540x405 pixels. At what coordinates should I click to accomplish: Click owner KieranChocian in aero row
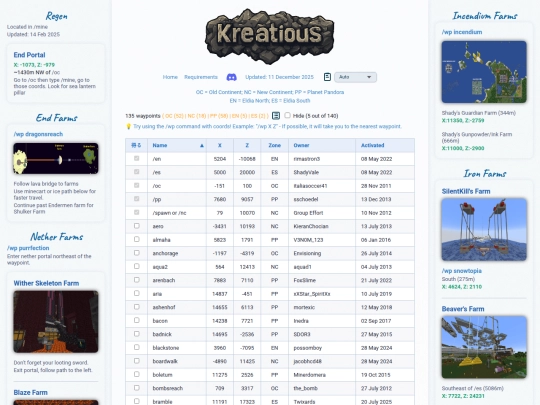click(311, 226)
